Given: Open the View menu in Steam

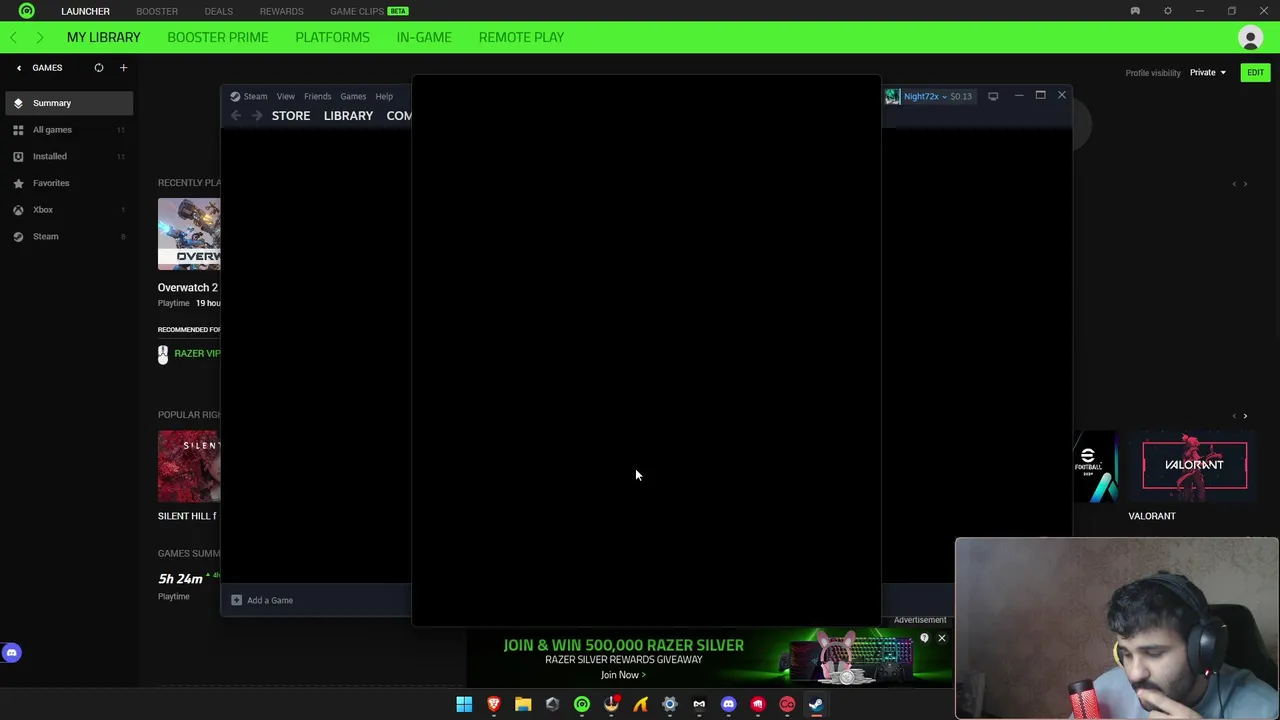Looking at the screenshot, I should point(285,97).
